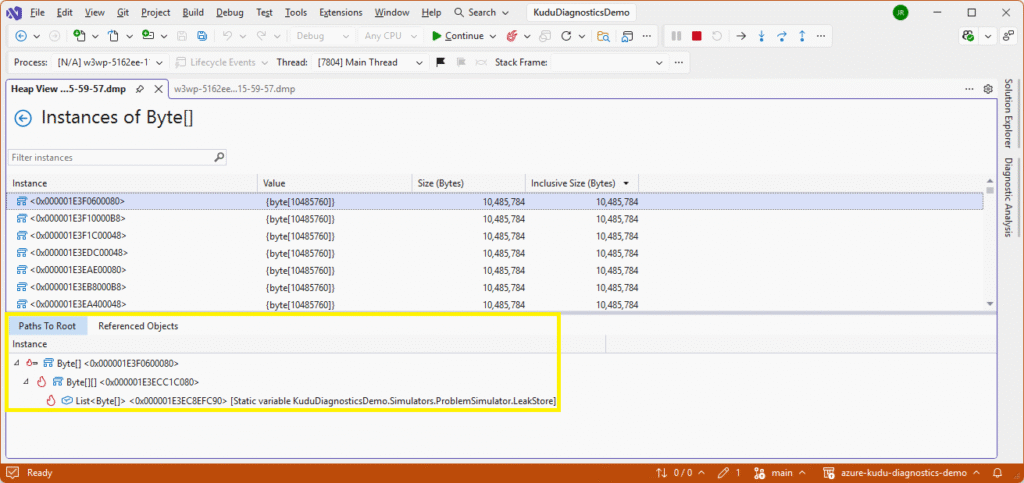
Task: Open the Continue button dropdown arrow
Action: point(492,36)
